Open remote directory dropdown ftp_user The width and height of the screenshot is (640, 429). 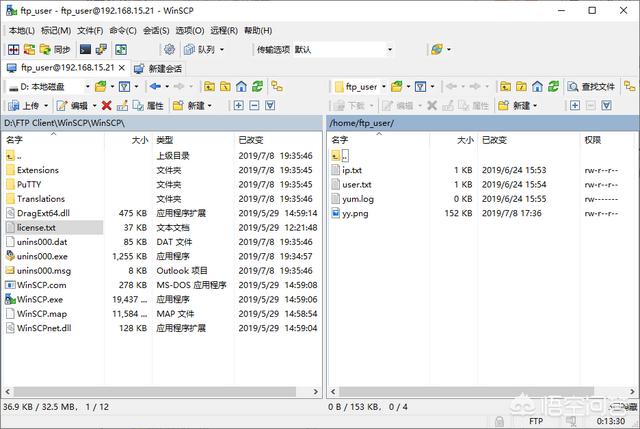360,87
